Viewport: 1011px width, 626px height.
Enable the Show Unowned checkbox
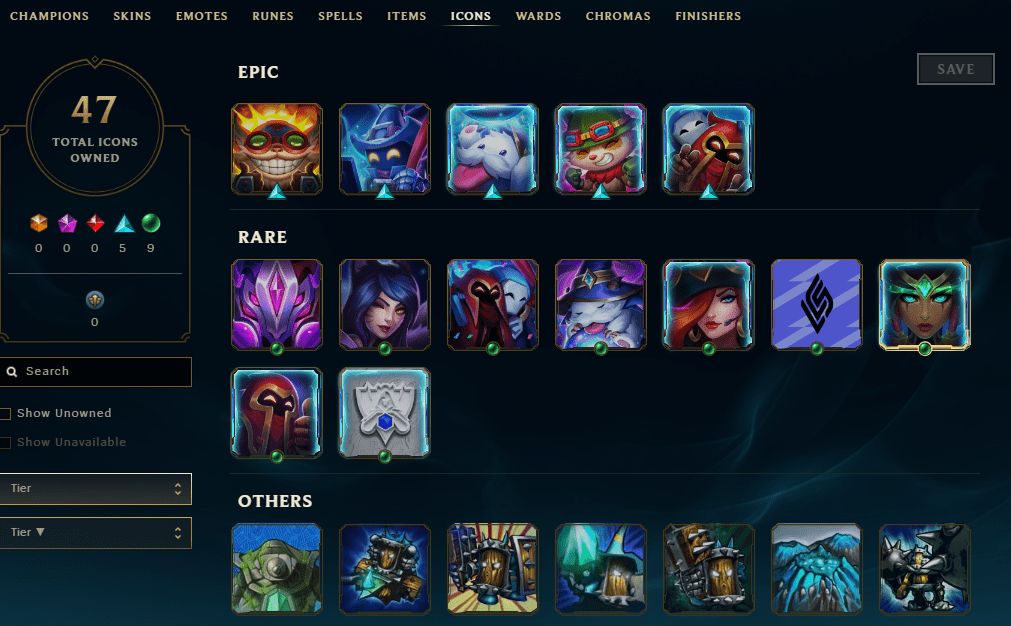click(6, 414)
